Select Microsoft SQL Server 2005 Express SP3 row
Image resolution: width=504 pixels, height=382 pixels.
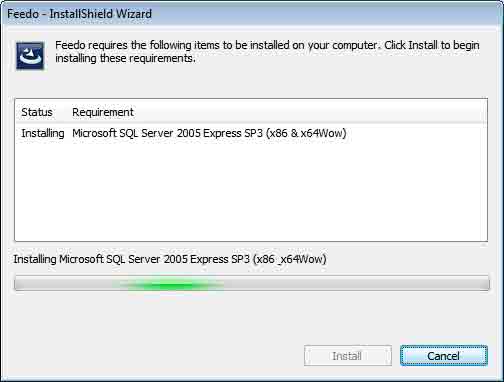click(x=251, y=133)
